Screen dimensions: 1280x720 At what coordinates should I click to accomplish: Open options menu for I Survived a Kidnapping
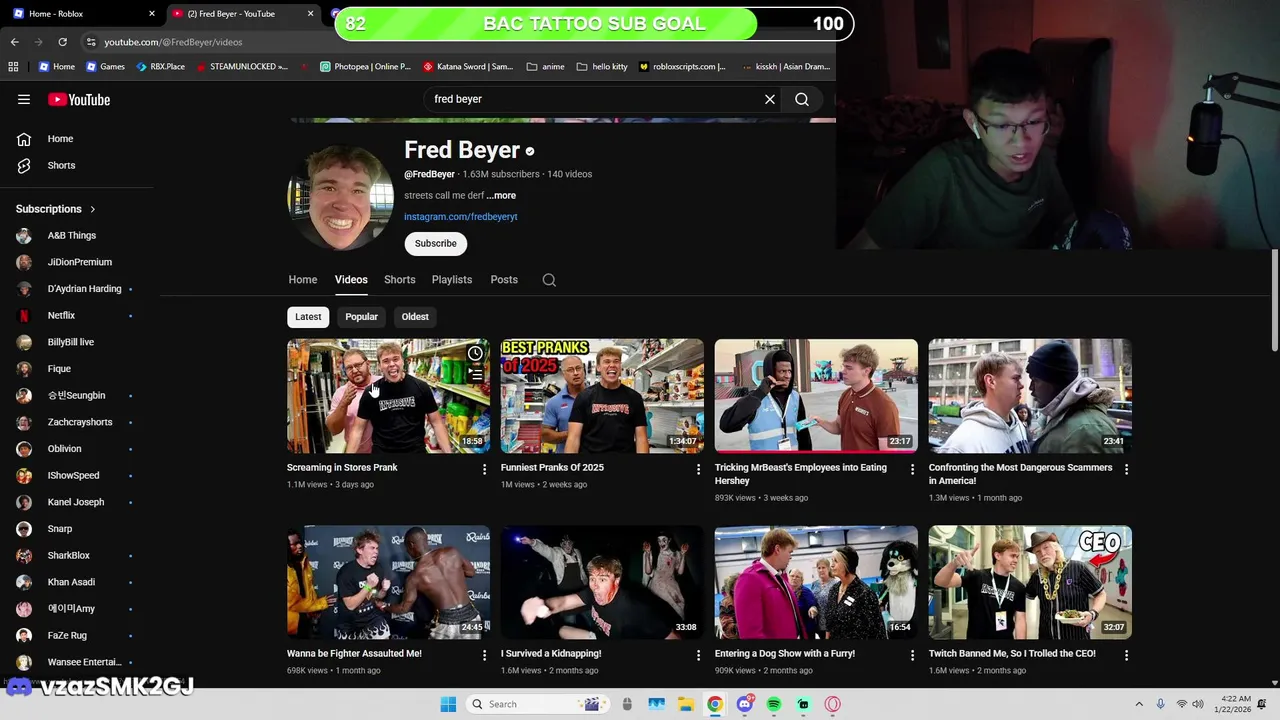coord(698,655)
